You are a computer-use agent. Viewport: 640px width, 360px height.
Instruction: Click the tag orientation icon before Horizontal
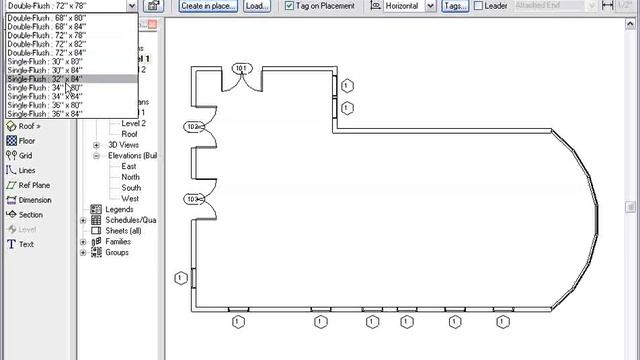click(376, 6)
